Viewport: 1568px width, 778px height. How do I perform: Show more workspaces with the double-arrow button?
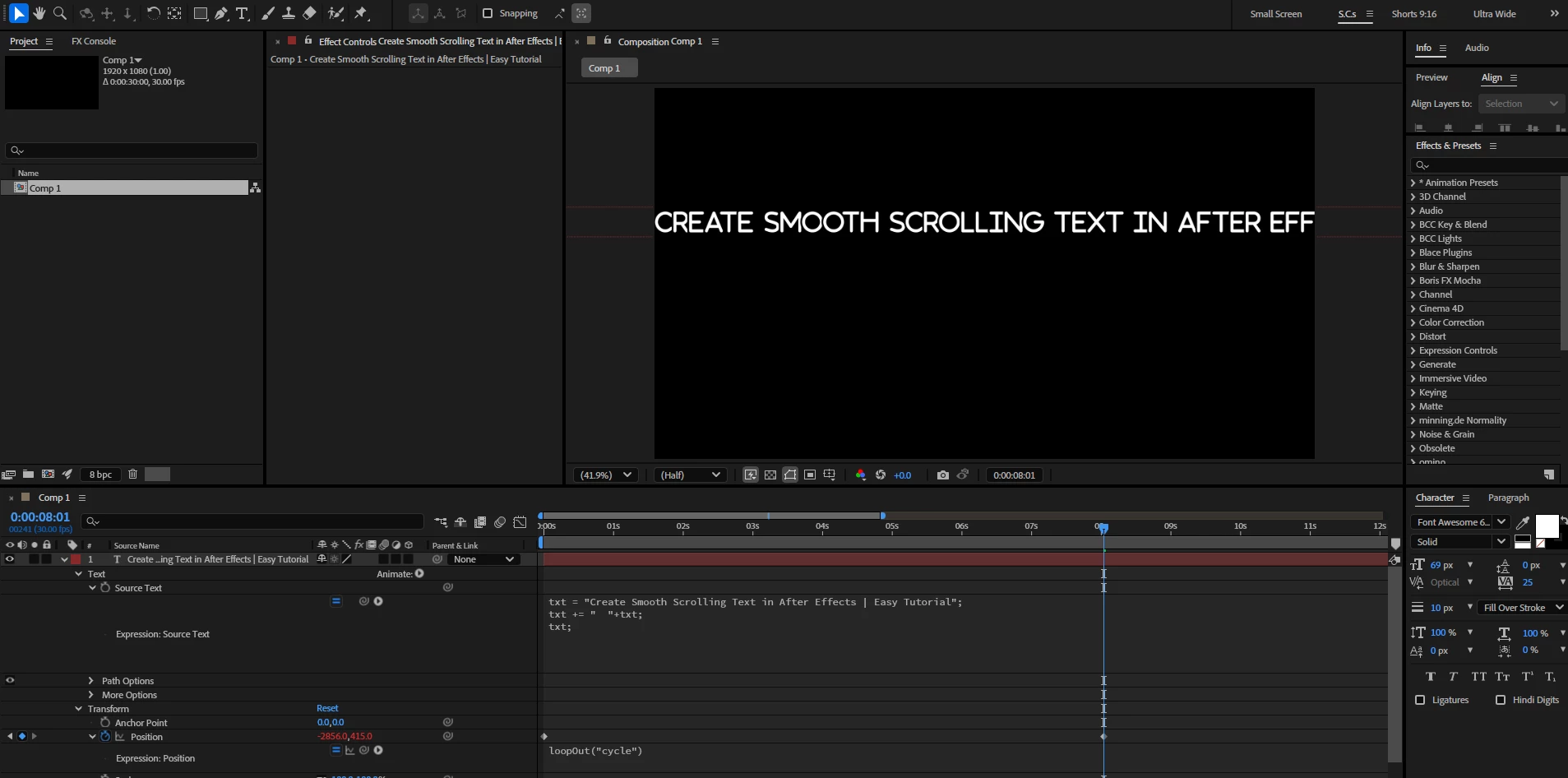[1554, 13]
